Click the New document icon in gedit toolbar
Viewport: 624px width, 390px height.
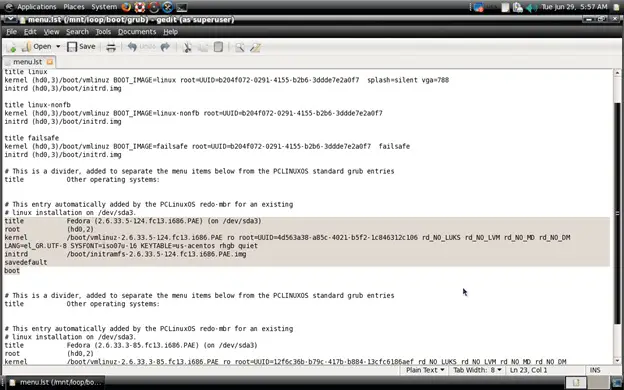[11, 47]
